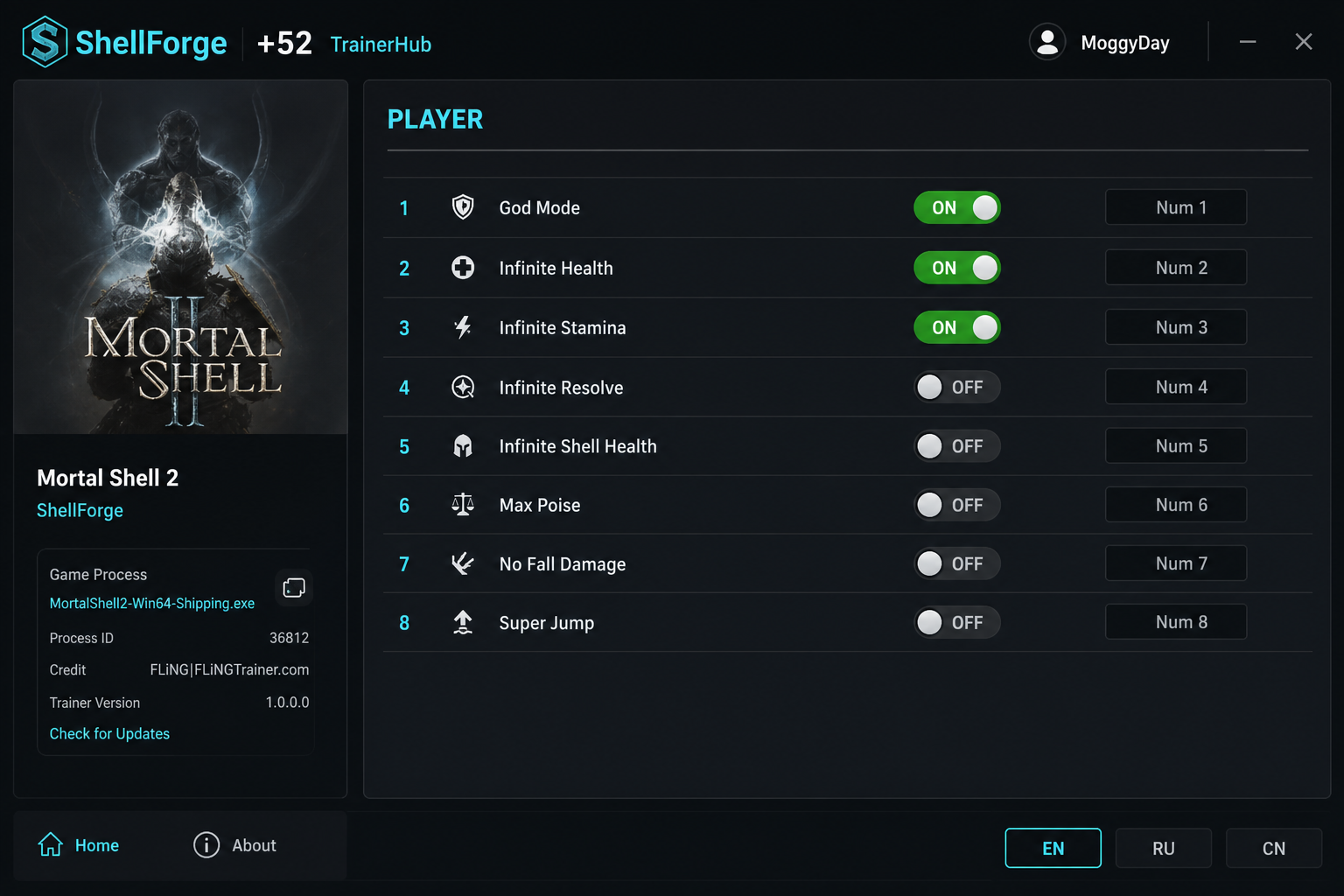Click the Num 1 hotkey field
1344x896 pixels.
pos(1176,207)
